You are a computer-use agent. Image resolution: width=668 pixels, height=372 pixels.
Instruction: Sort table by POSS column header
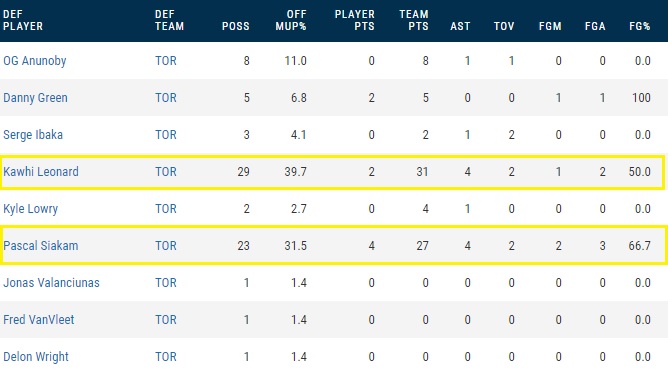click(x=236, y=26)
